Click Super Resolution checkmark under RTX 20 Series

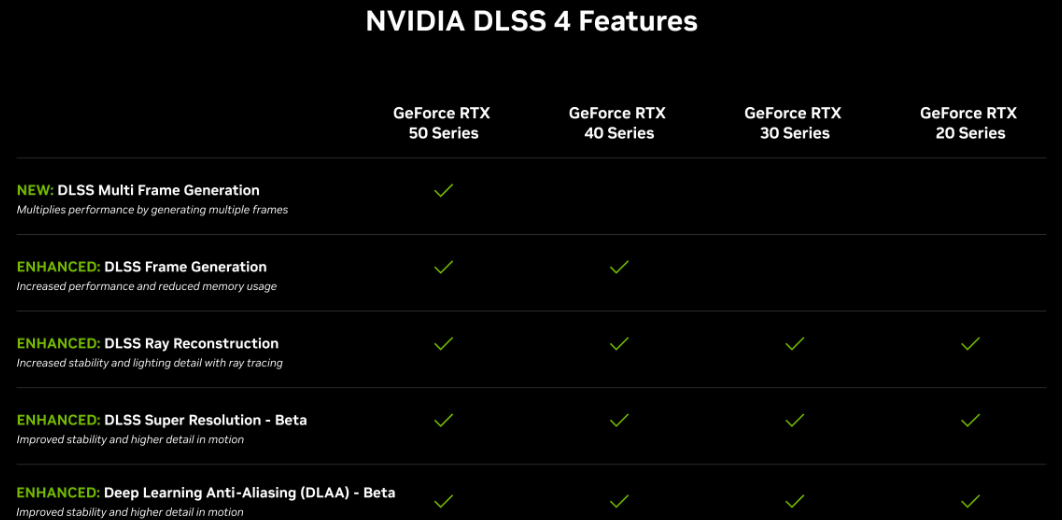click(x=970, y=421)
